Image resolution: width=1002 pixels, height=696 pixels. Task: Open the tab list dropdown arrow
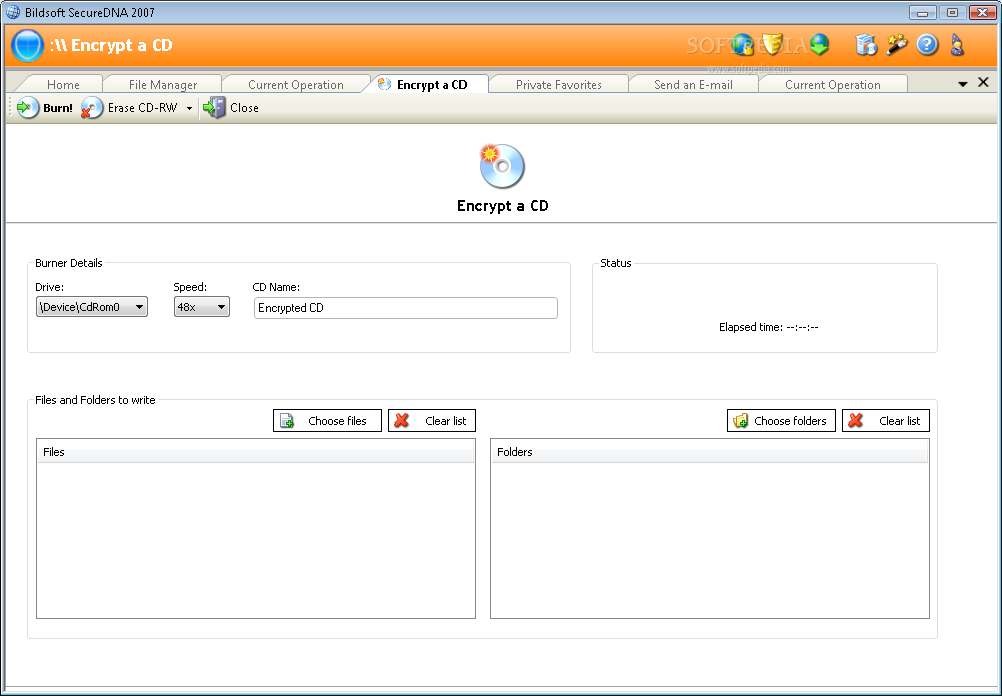(962, 84)
